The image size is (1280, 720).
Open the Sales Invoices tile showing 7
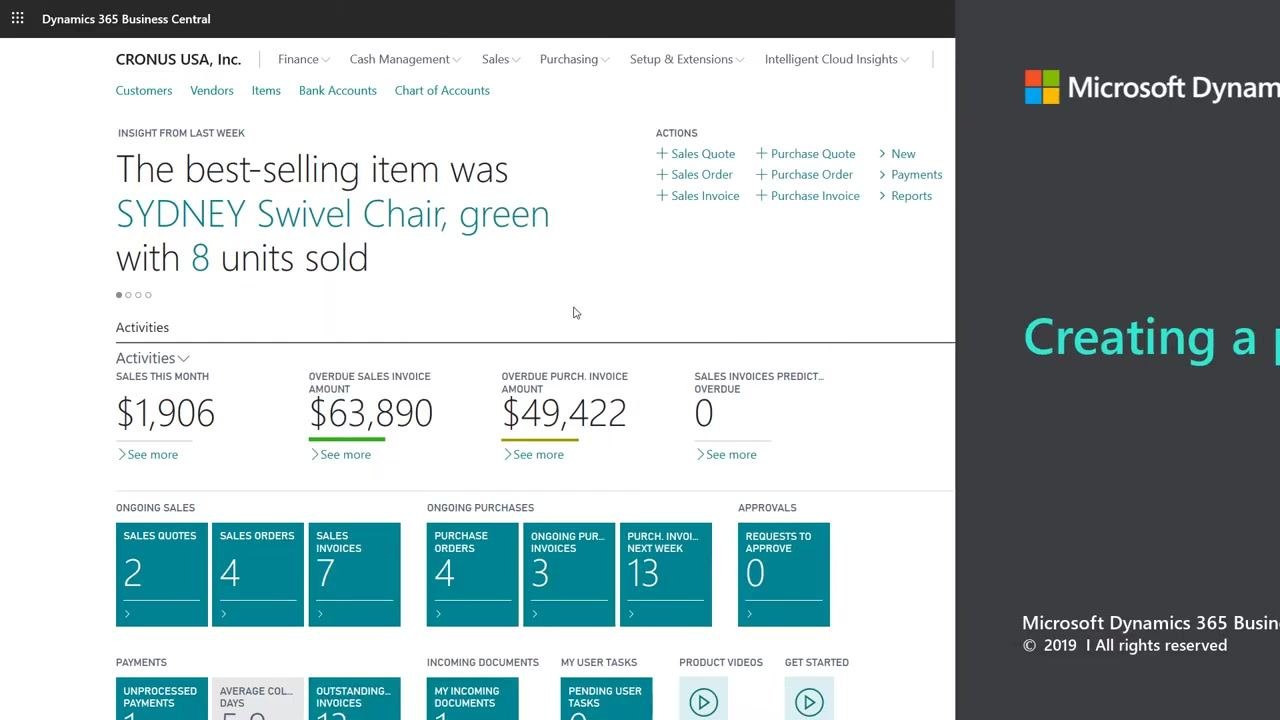click(x=354, y=575)
